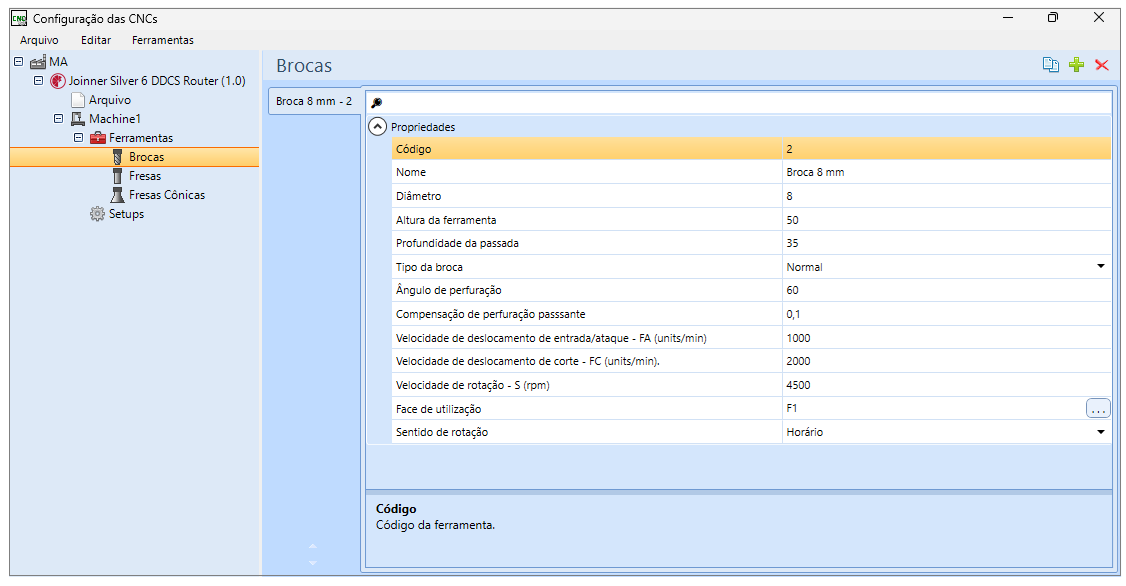The image size is (1126, 586).
Task: Click the search key icon in filter bar
Action: 376,103
